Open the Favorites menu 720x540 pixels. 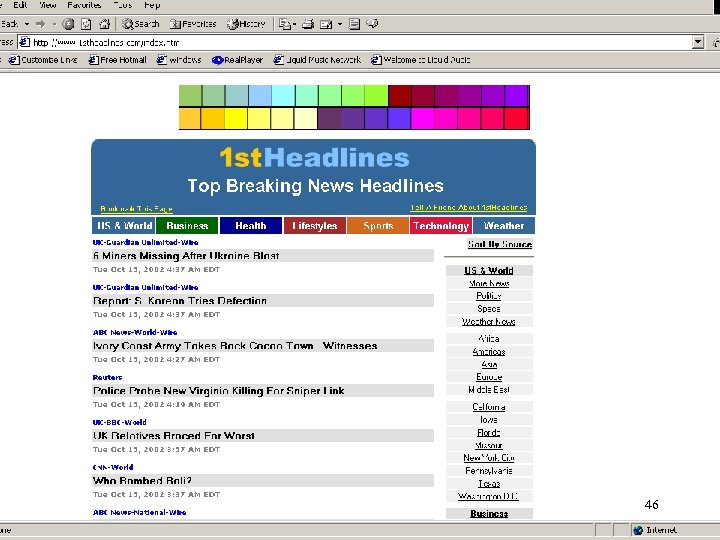coord(84,5)
